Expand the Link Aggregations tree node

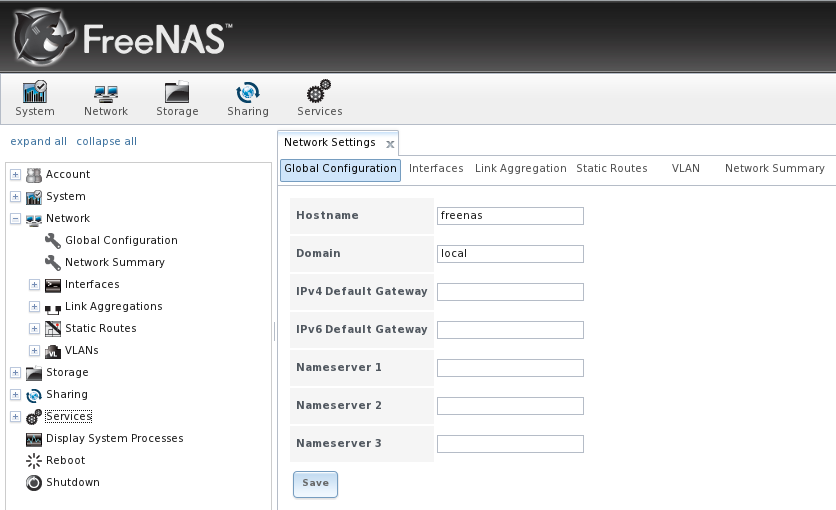(x=34, y=306)
